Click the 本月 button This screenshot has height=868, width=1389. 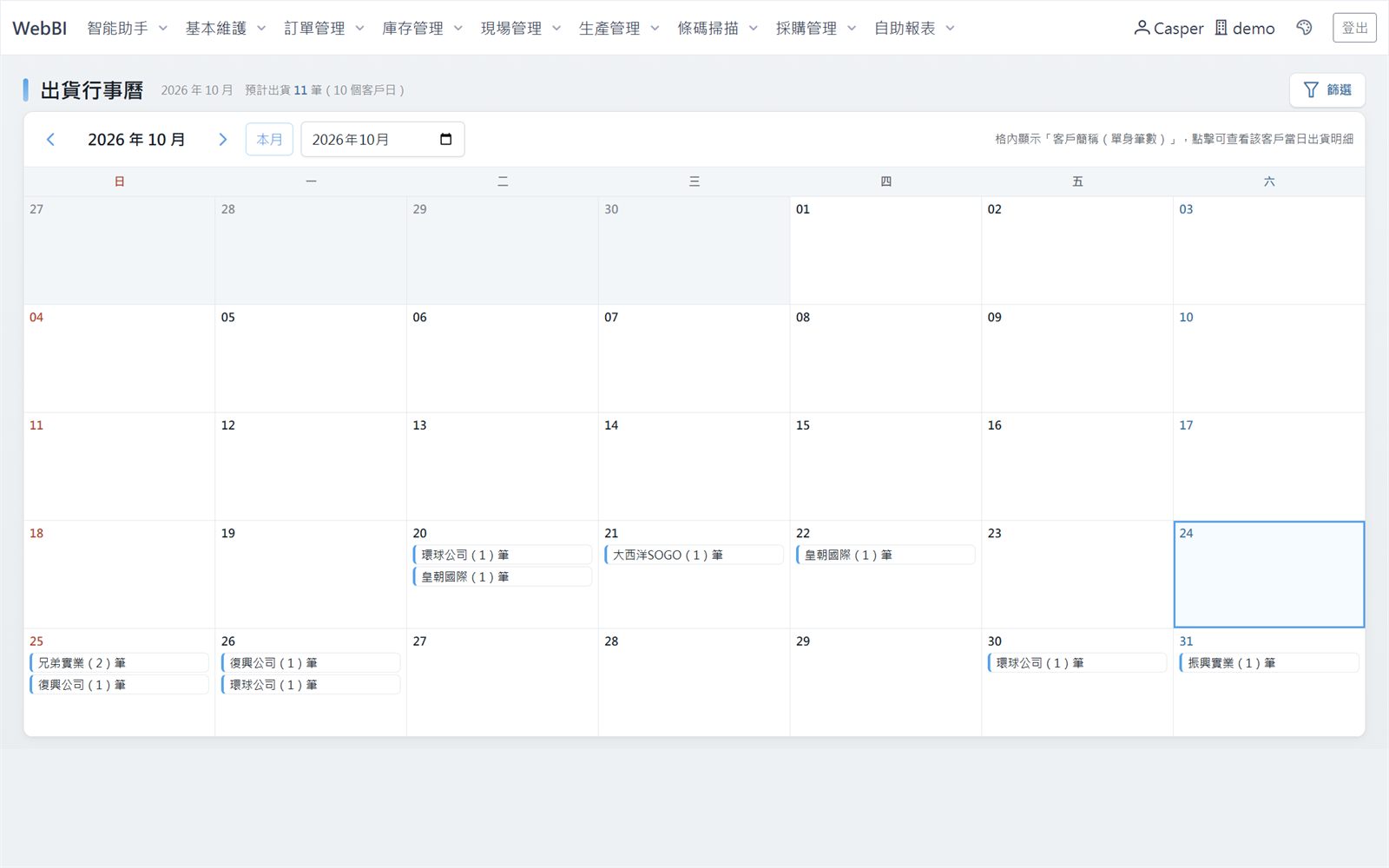tap(269, 140)
